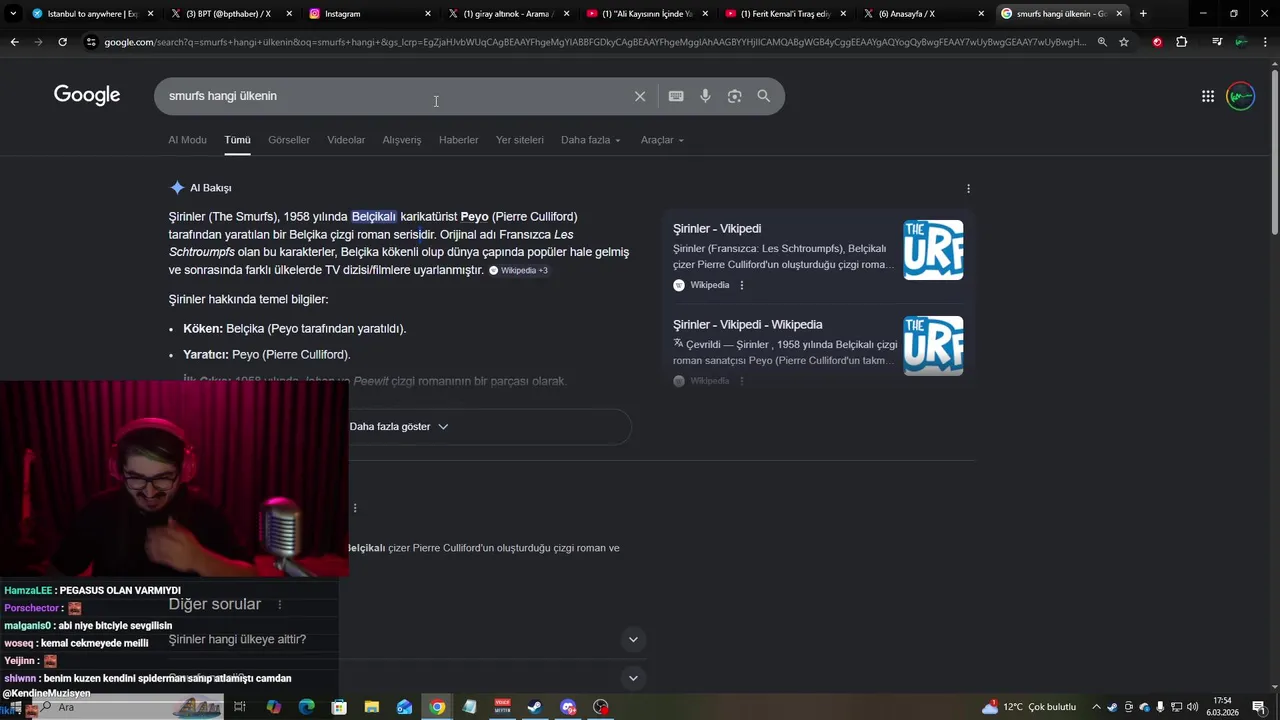Go back with the browser back arrow
The image size is (1280, 720).
pyautogui.click(x=14, y=42)
